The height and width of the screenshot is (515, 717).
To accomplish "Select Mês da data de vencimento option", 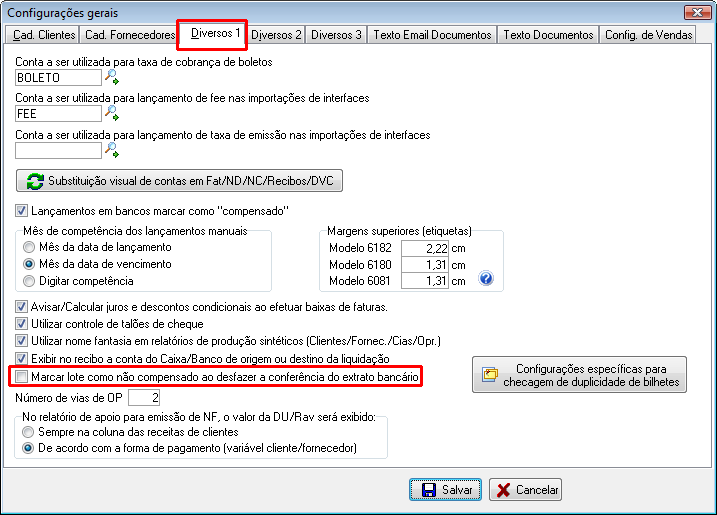I will tap(29, 264).
